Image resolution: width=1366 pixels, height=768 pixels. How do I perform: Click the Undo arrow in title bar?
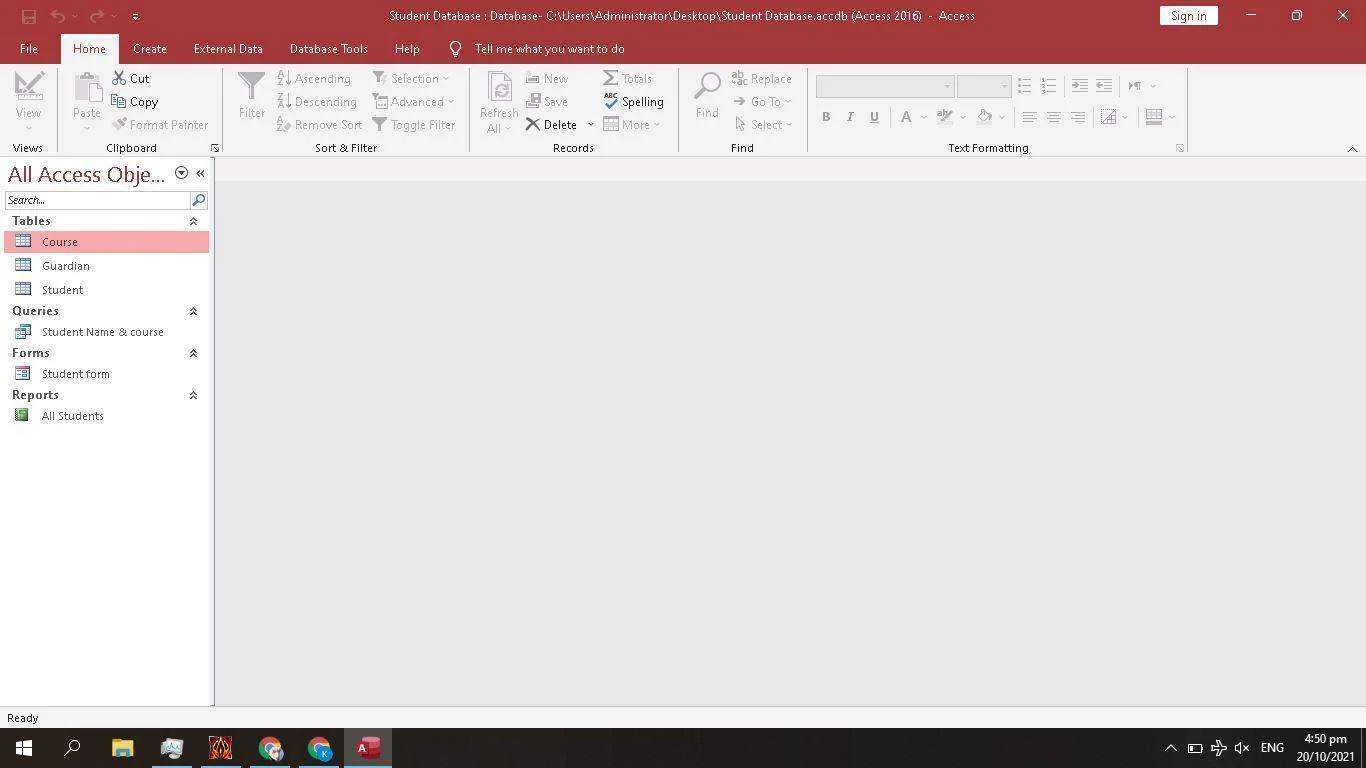58,16
